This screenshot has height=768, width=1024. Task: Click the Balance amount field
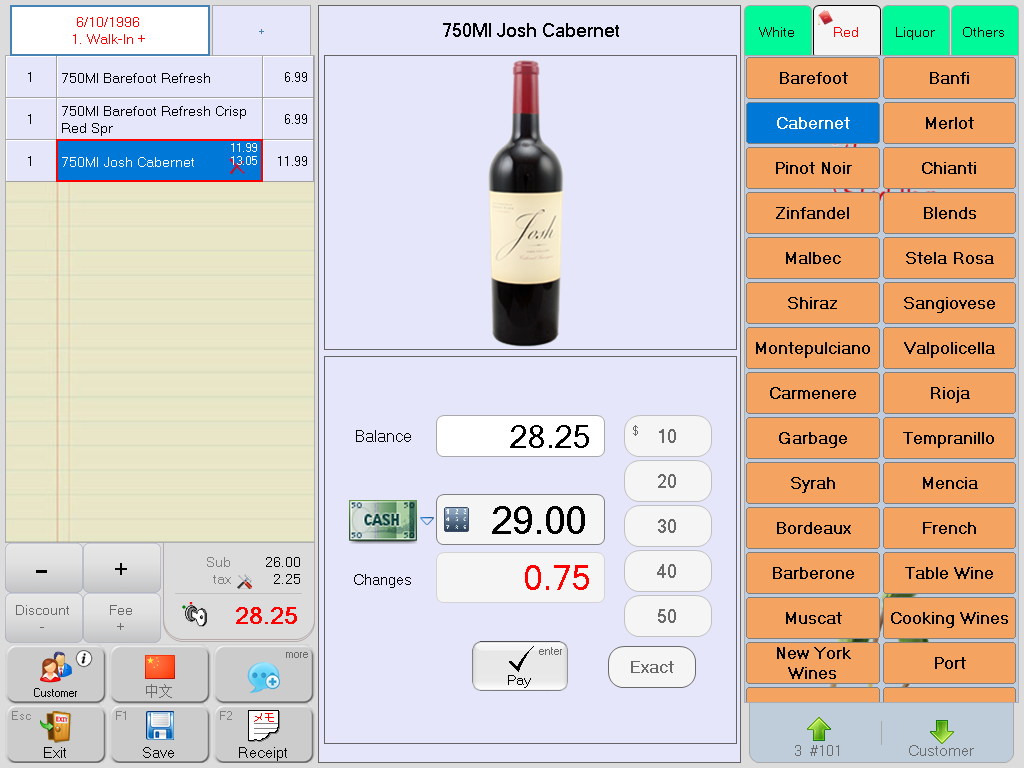tap(520, 436)
